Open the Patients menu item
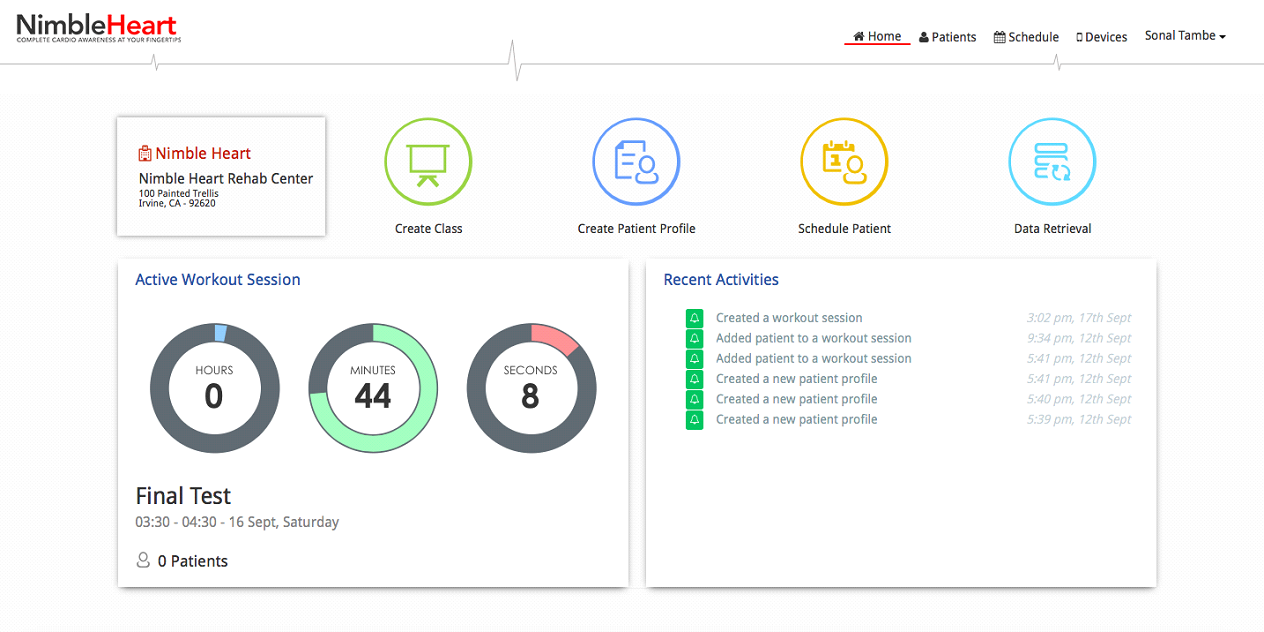 pos(947,37)
